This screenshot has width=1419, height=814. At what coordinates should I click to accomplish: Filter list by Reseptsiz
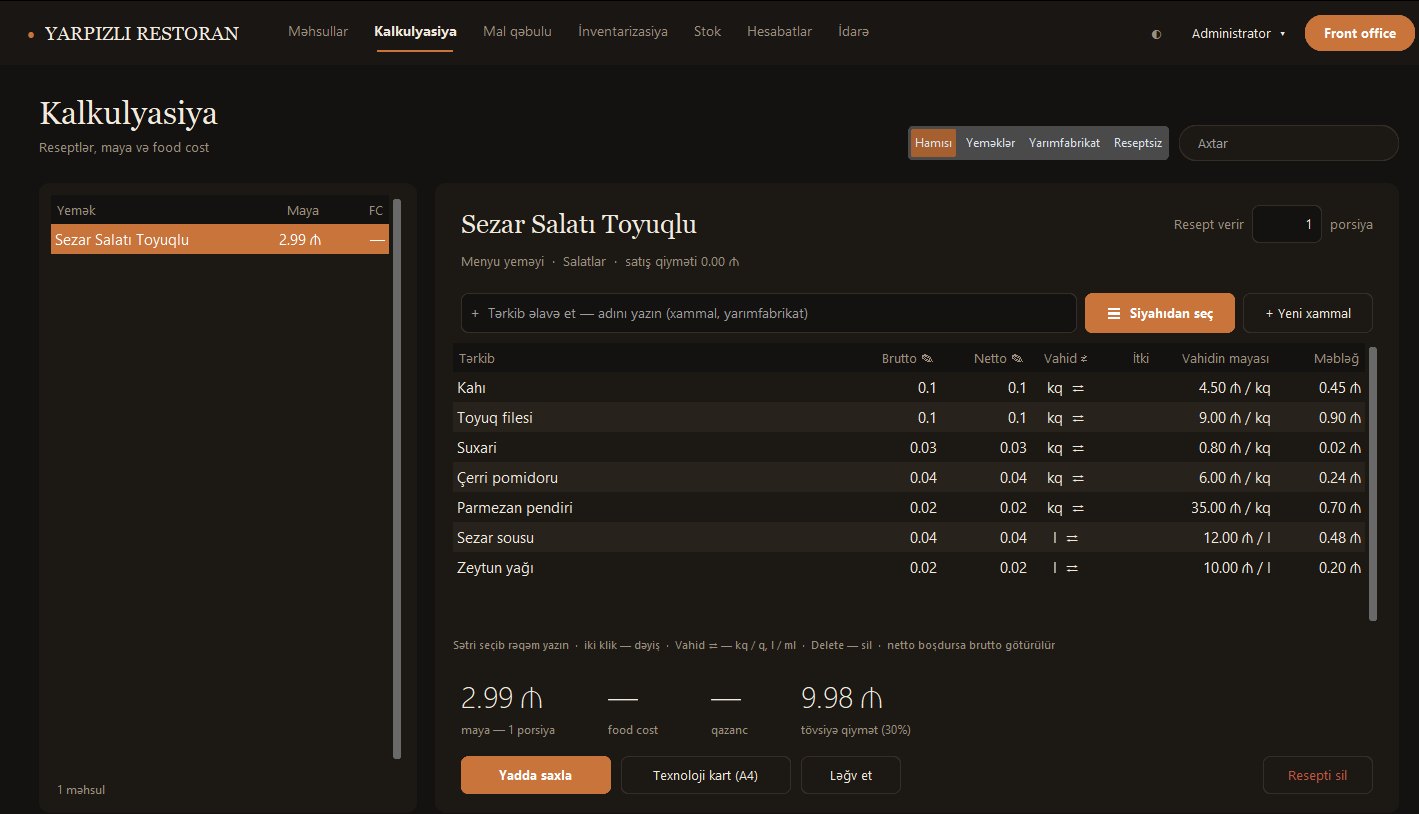tap(1138, 143)
